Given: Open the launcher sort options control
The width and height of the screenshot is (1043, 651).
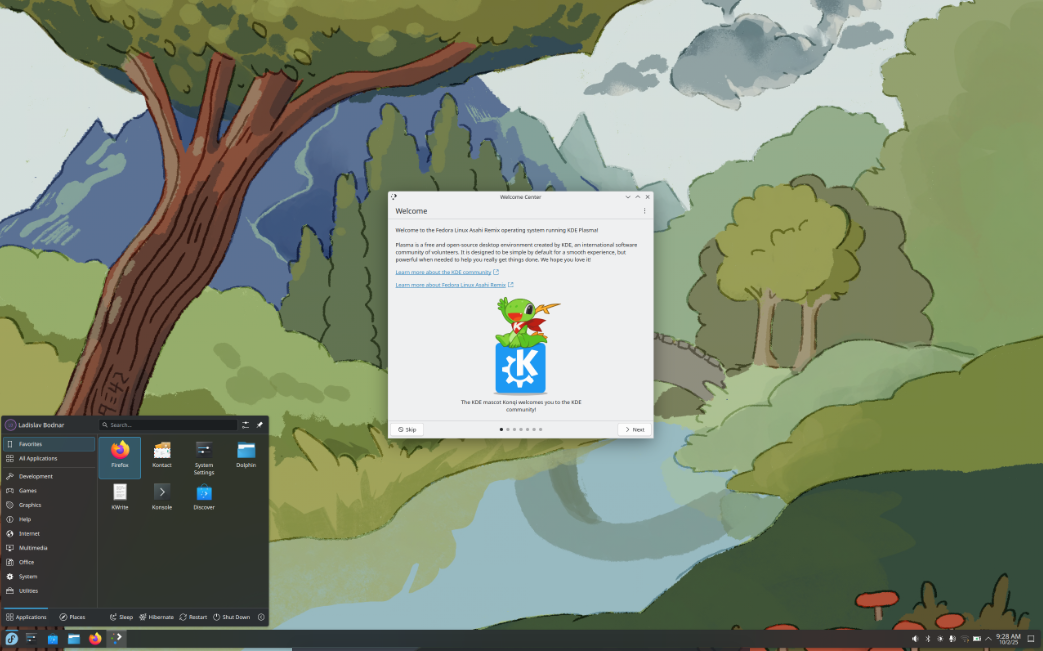Looking at the screenshot, I should [x=246, y=424].
